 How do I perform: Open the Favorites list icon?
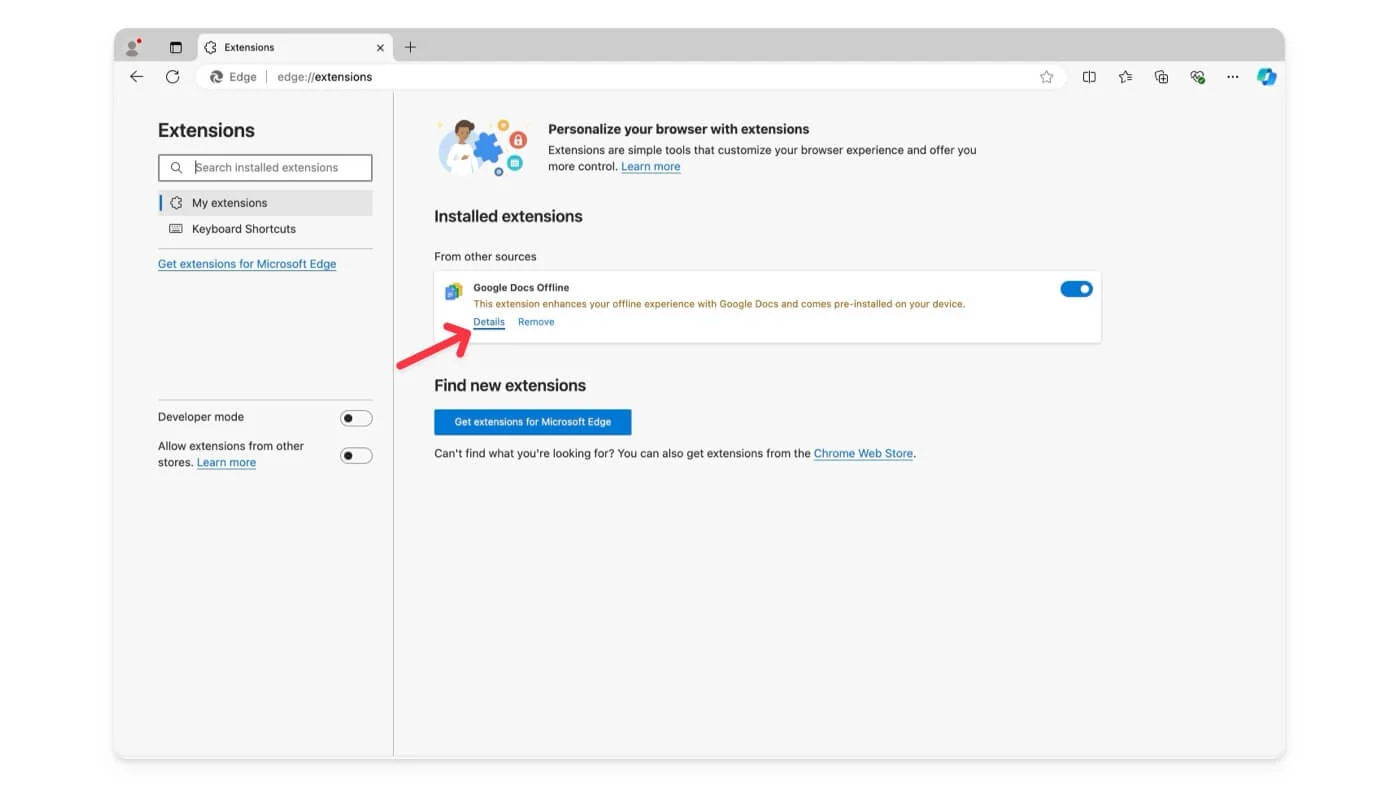[1125, 77]
